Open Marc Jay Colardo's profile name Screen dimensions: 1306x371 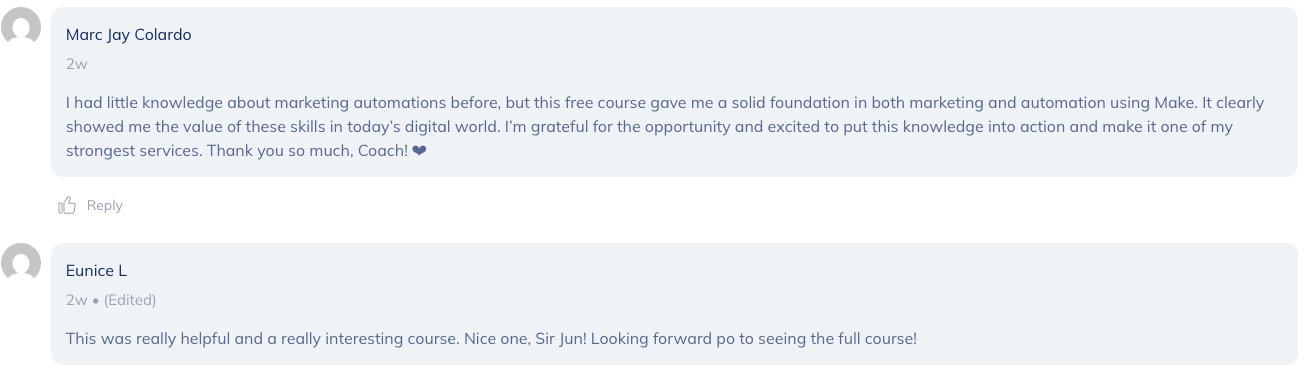128,35
